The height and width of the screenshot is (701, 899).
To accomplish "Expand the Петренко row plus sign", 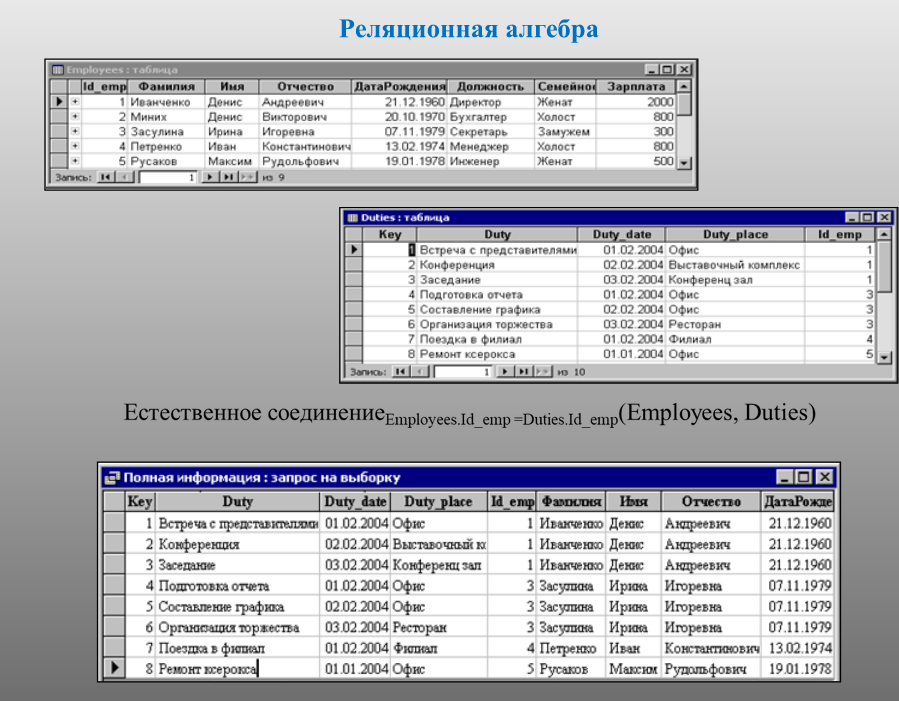I will click(75, 146).
